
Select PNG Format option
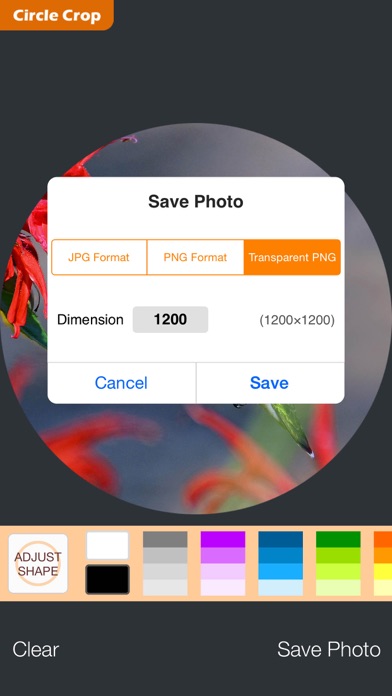pos(195,257)
